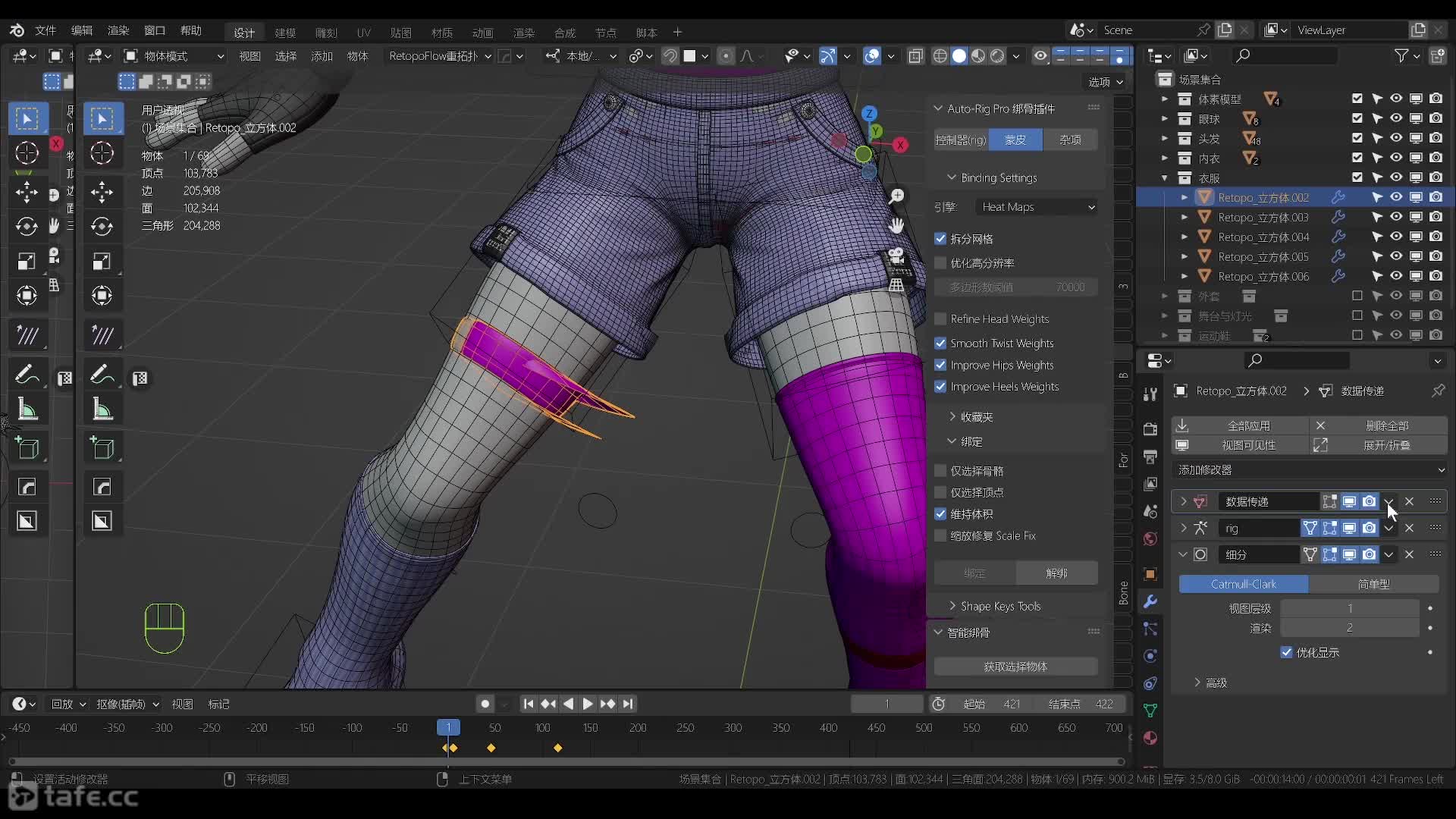The width and height of the screenshot is (1456, 819).
Task: Toggle the 维持体积 checkbox
Action: coord(940,514)
